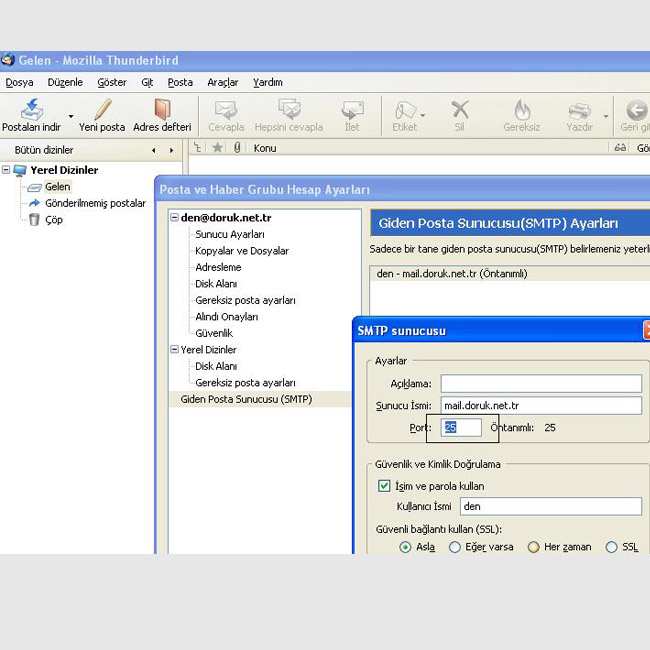The height and width of the screenshot is (650, 650).
Task: Click the star column header icon
Action: [217, 148]
